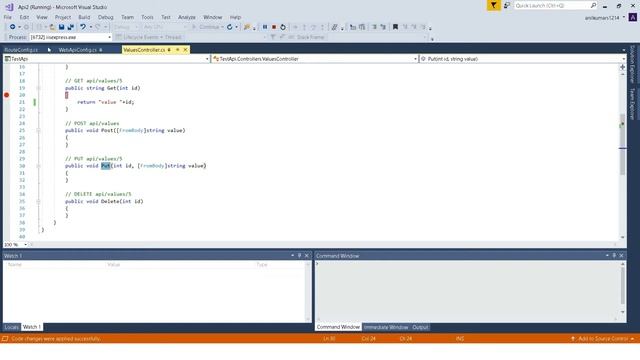Viewport: 640px width, 360px height.
Task: Open the TestApi.Controllers.ValuesController class dropdown
Action: click(x=415, y=59)
